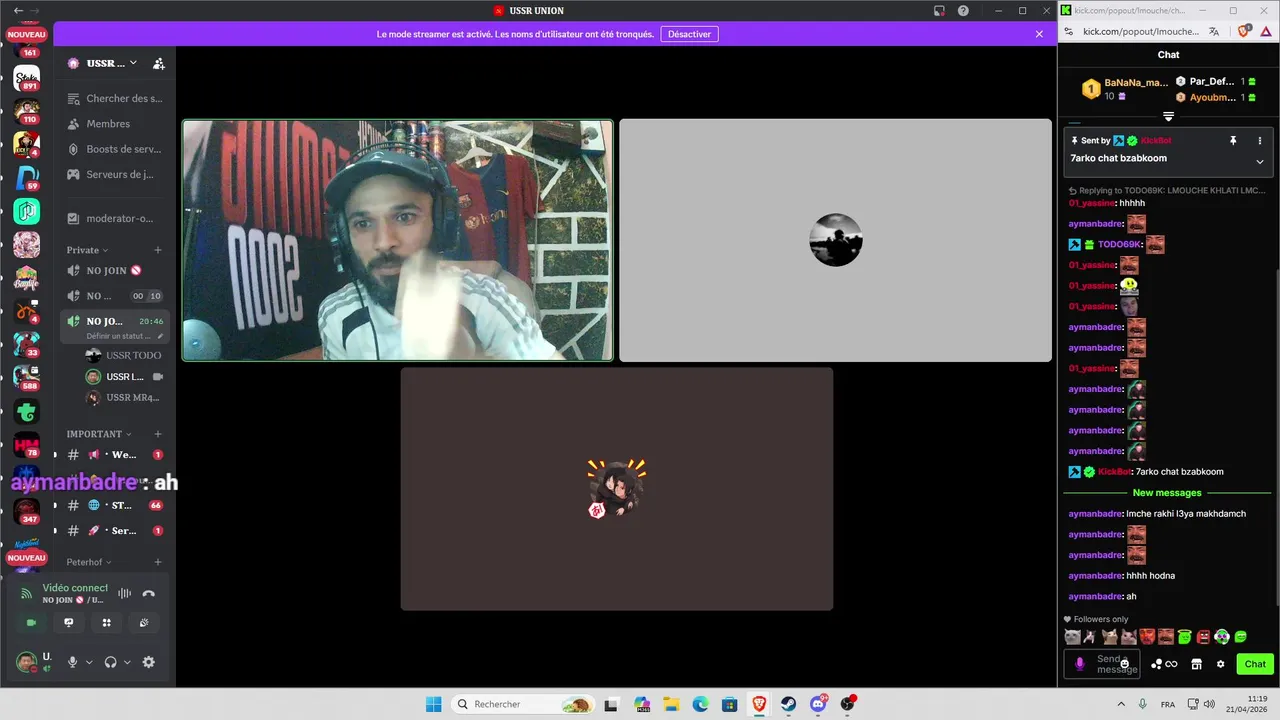1280x720 pixels.
Task: Select USSR MR4 voice participant
Action: click(x=125, y=397)
